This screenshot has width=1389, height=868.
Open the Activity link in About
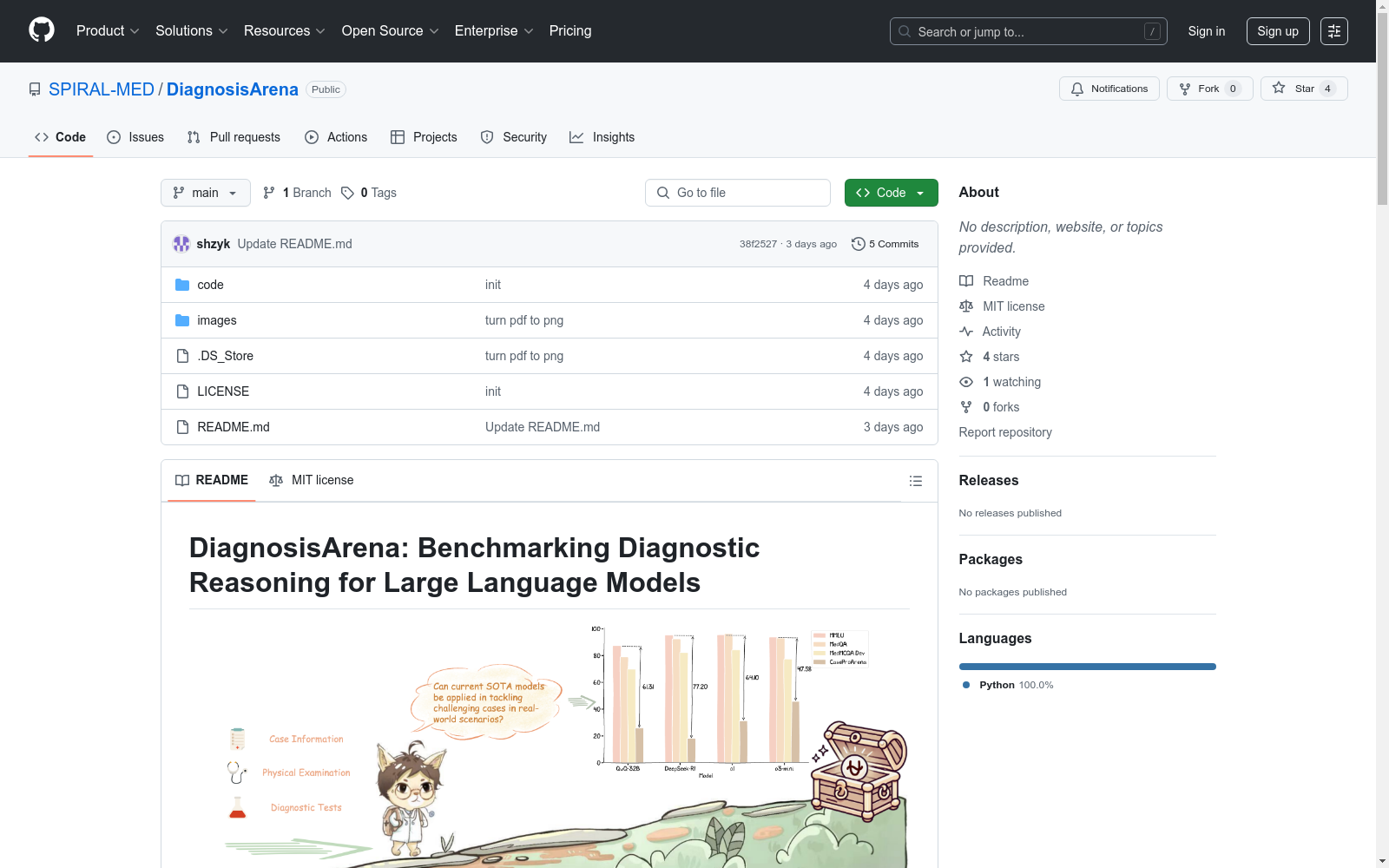point(990,332)
